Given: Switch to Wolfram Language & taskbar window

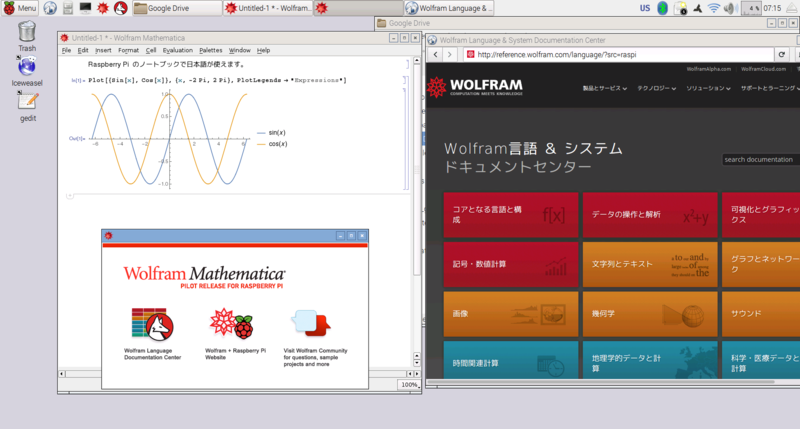Looking at the screenshot, I should (448, 8).
